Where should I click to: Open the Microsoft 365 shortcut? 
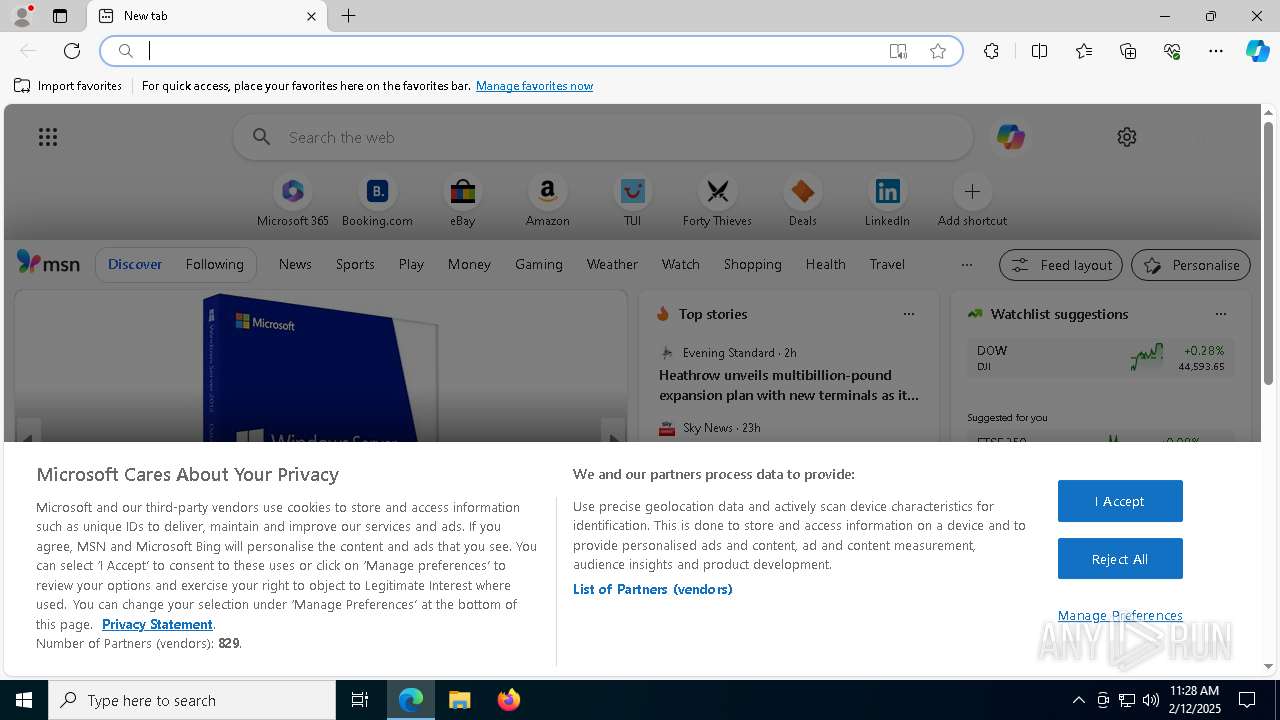(292, 201)
